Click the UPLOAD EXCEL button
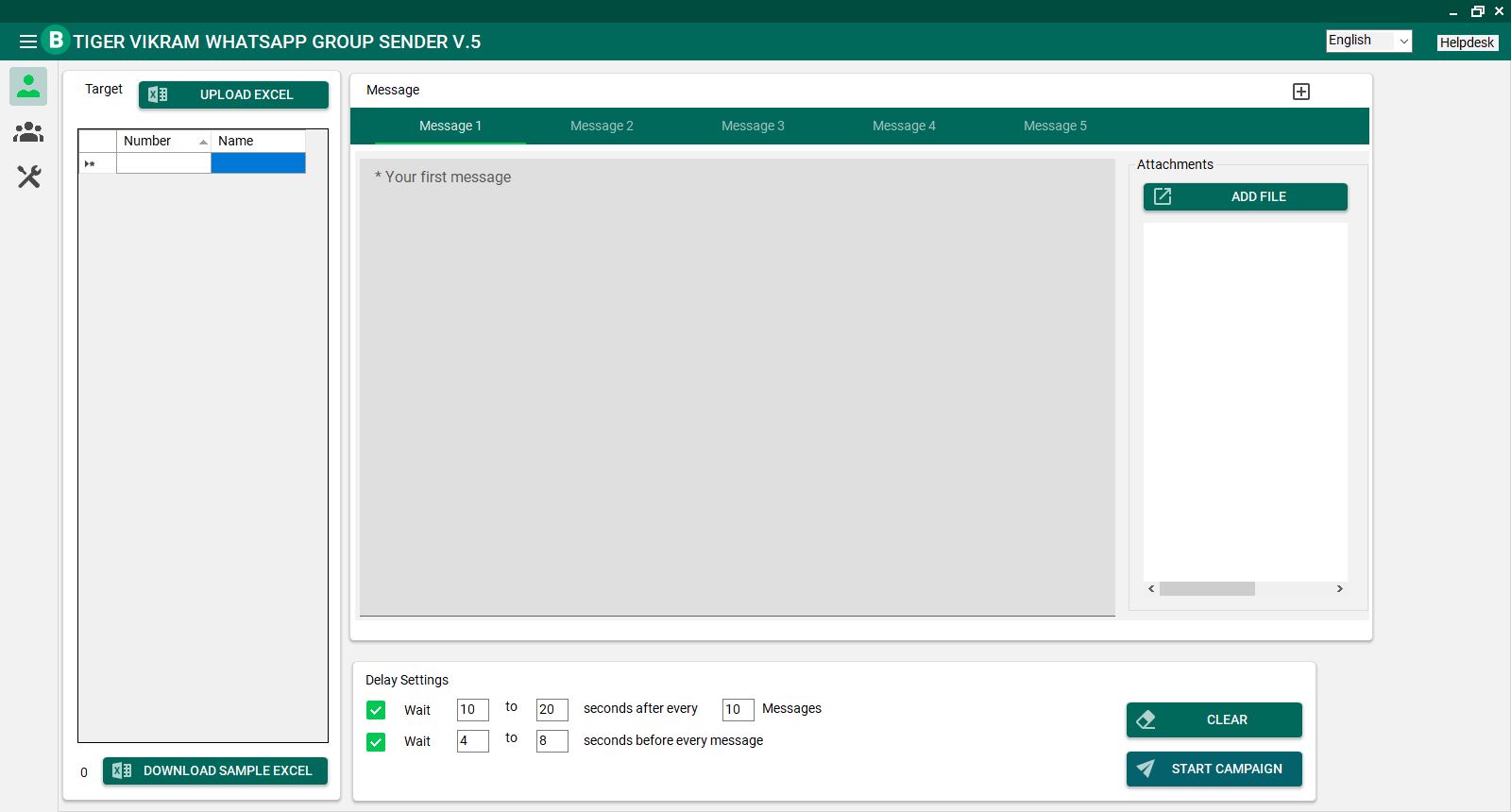1511x812 pixels. 233,94
